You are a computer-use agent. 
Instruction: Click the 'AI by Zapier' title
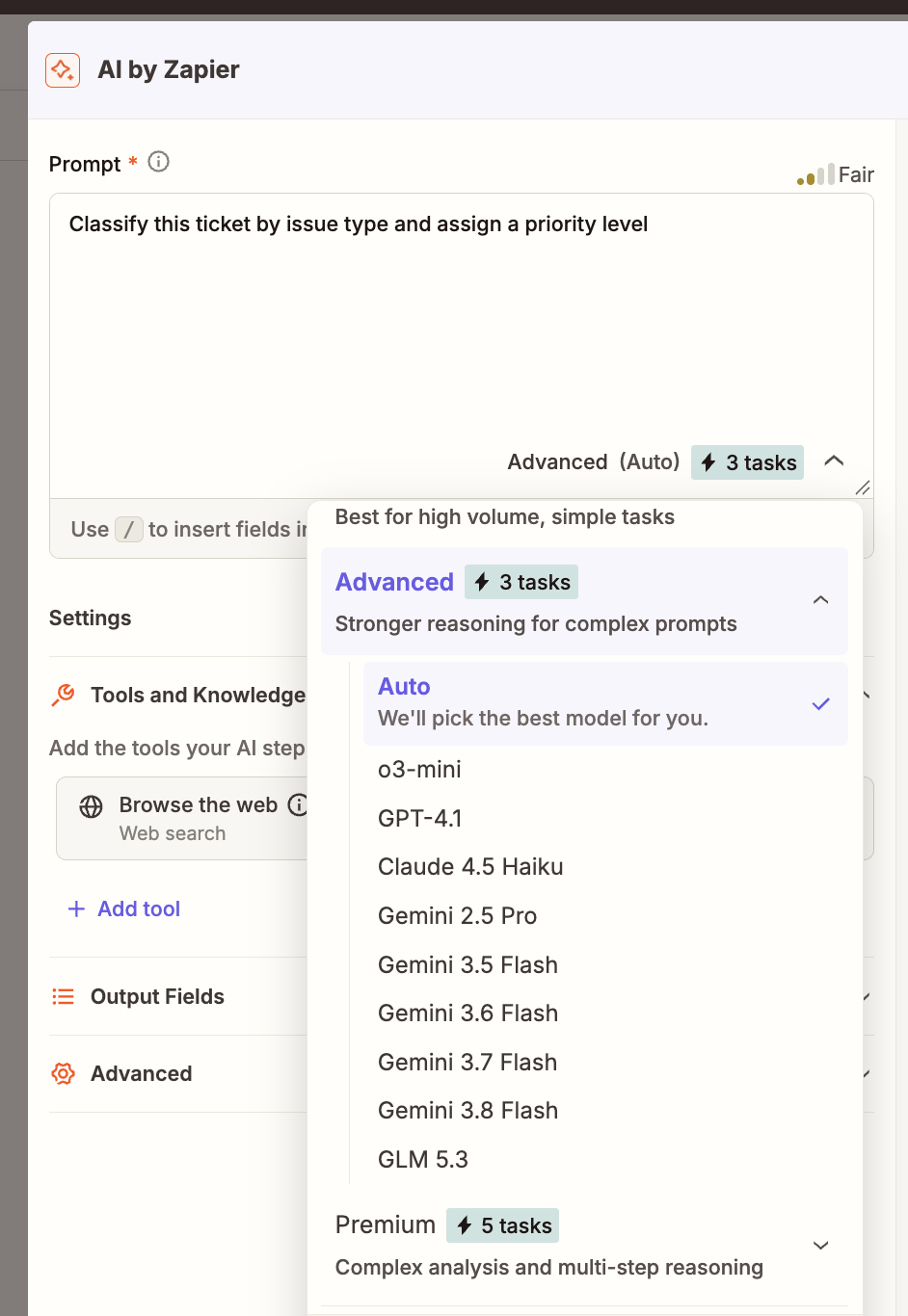(x=169, y=69)
